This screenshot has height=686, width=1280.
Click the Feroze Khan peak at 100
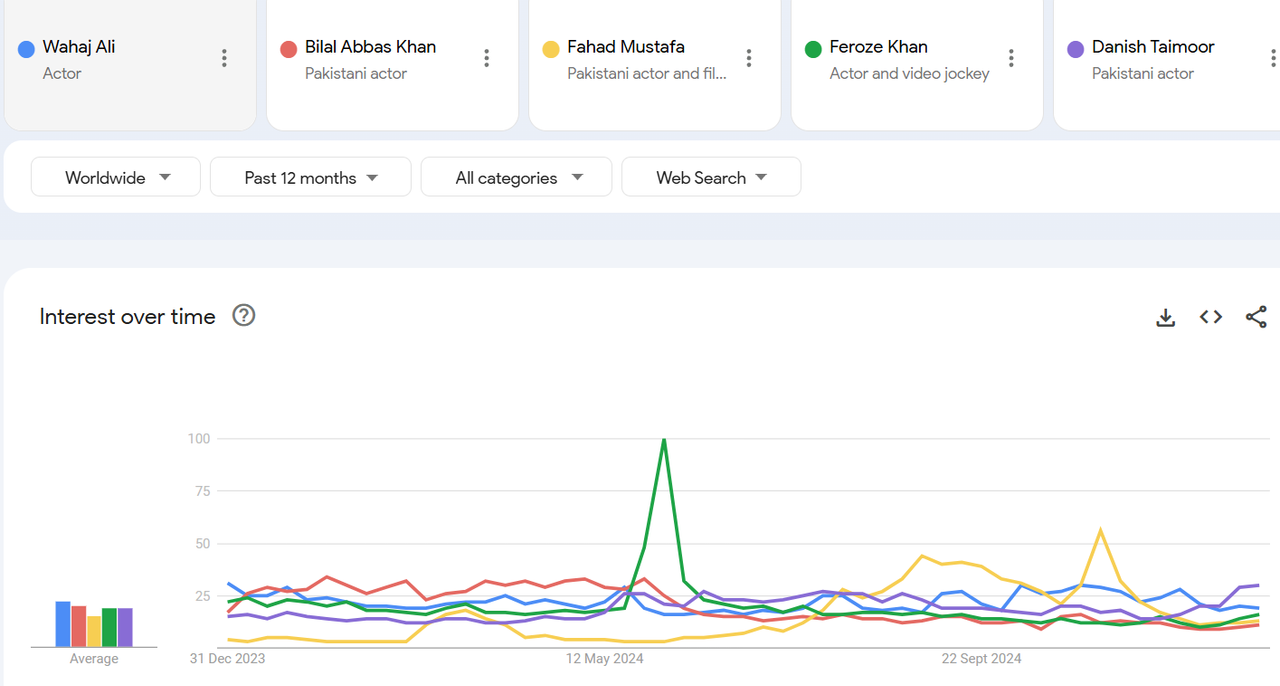(664, 440)
